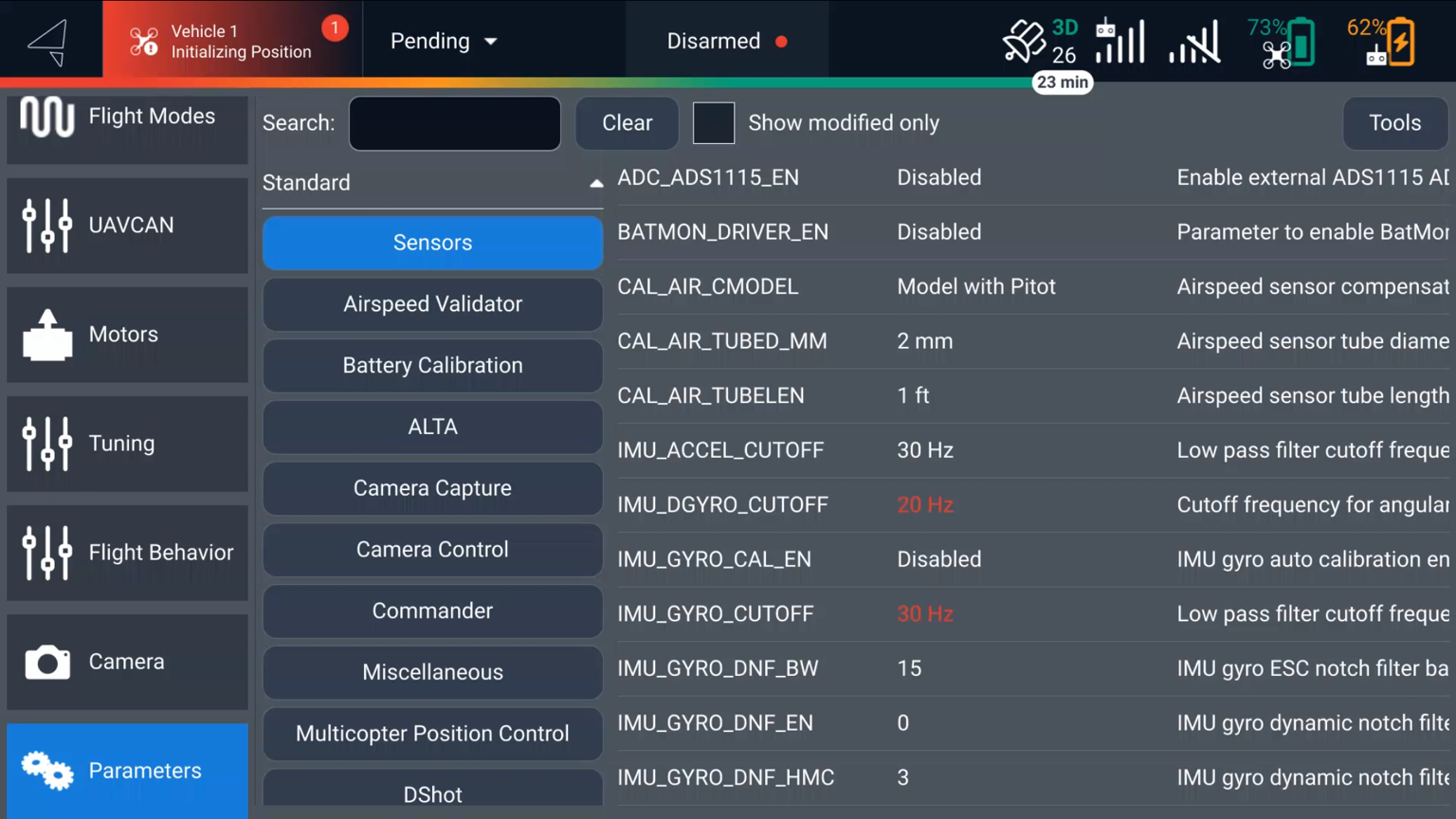Open the Flight Modes setup page
The width and height of the screenshot is (1456, 819).
(x=127, y=118)
